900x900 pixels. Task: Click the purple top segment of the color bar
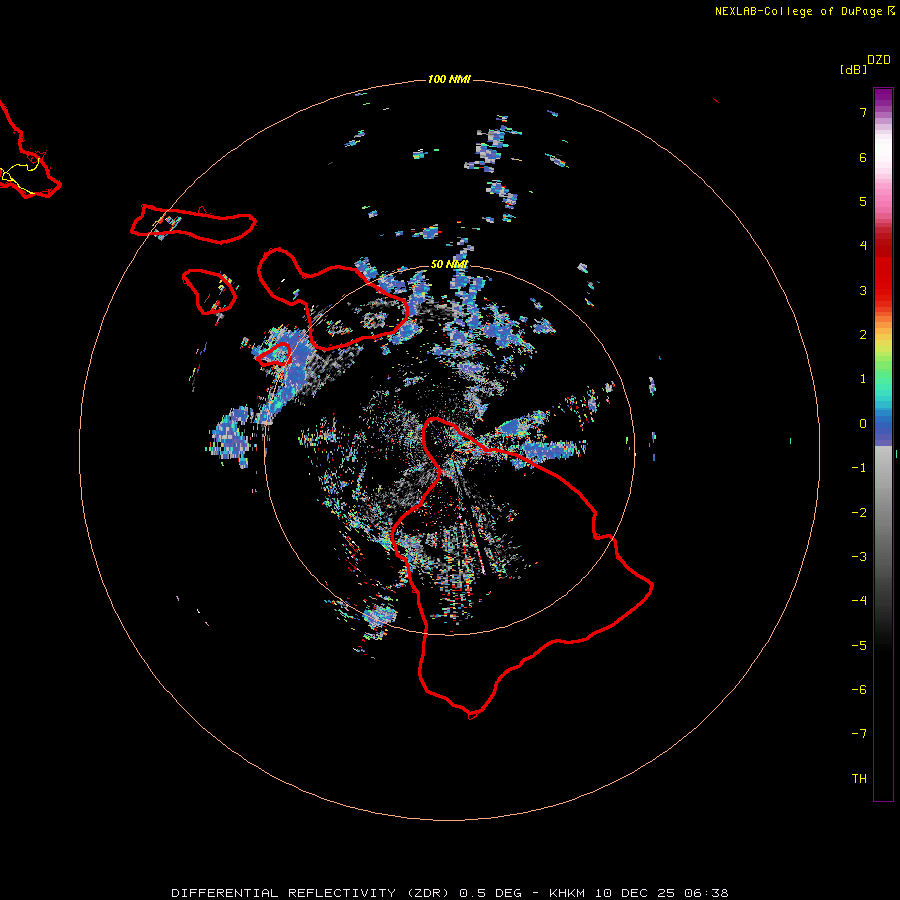tap(883, 98)
